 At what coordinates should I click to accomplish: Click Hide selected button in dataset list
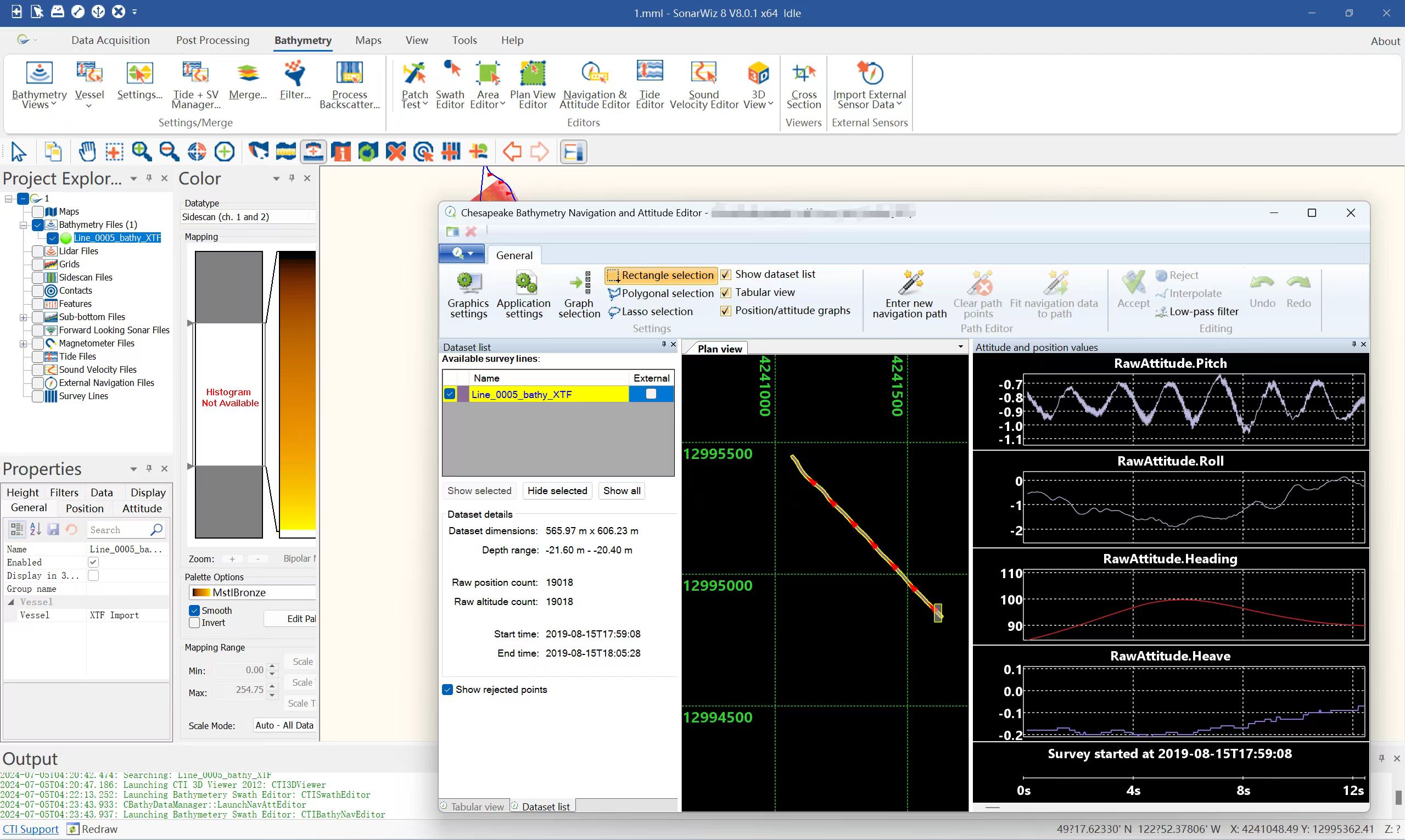557,490
